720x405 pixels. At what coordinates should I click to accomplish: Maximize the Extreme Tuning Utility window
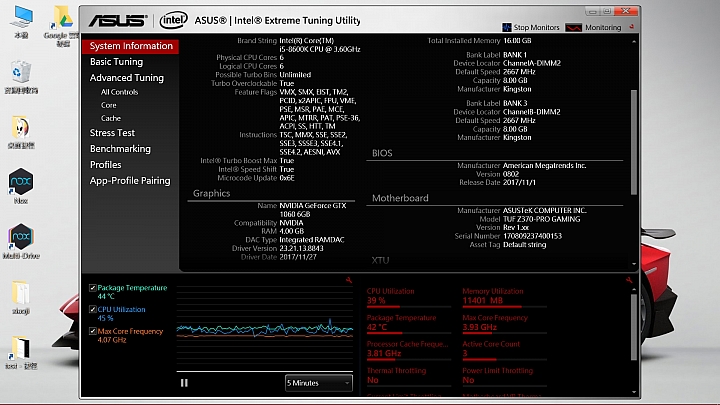click(x=607, y=11)
